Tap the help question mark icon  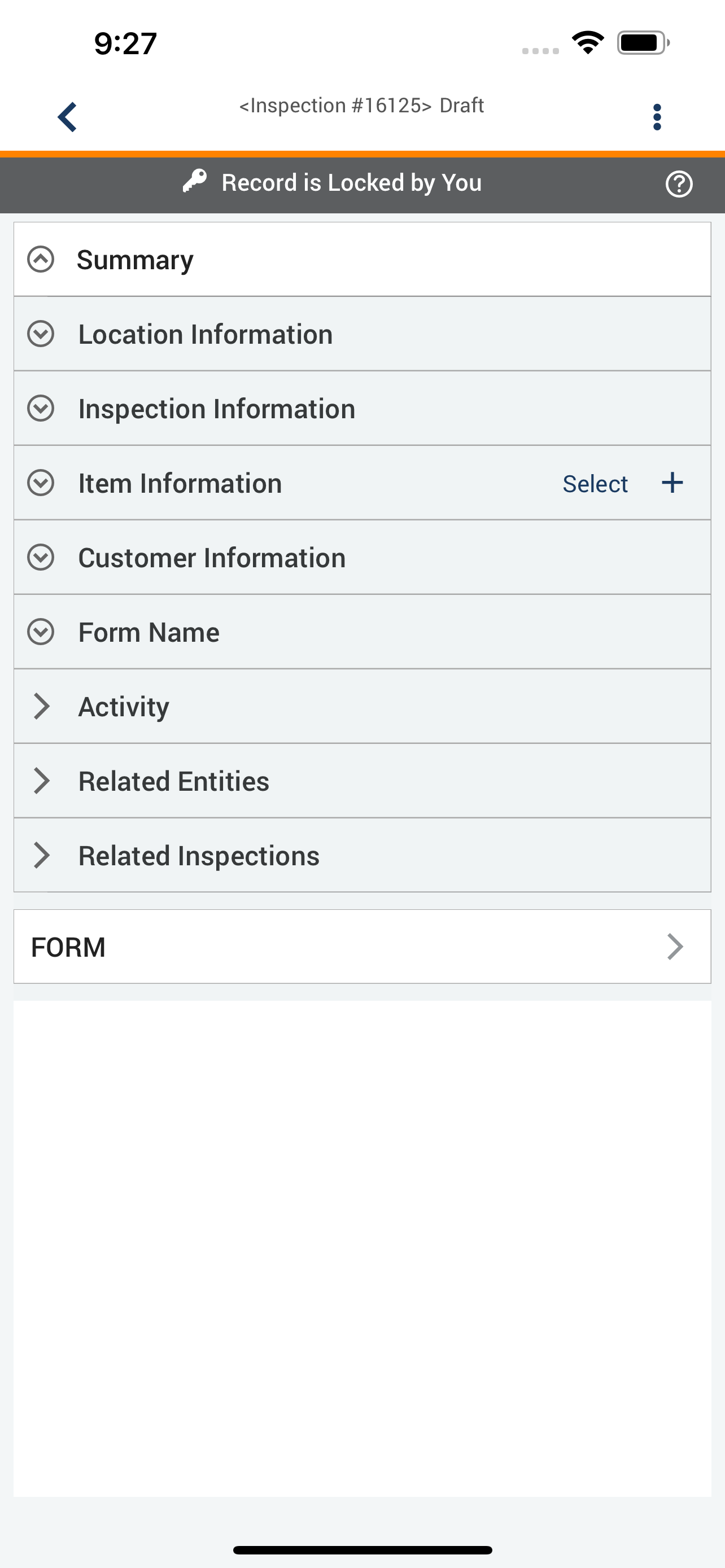(678, 184)
